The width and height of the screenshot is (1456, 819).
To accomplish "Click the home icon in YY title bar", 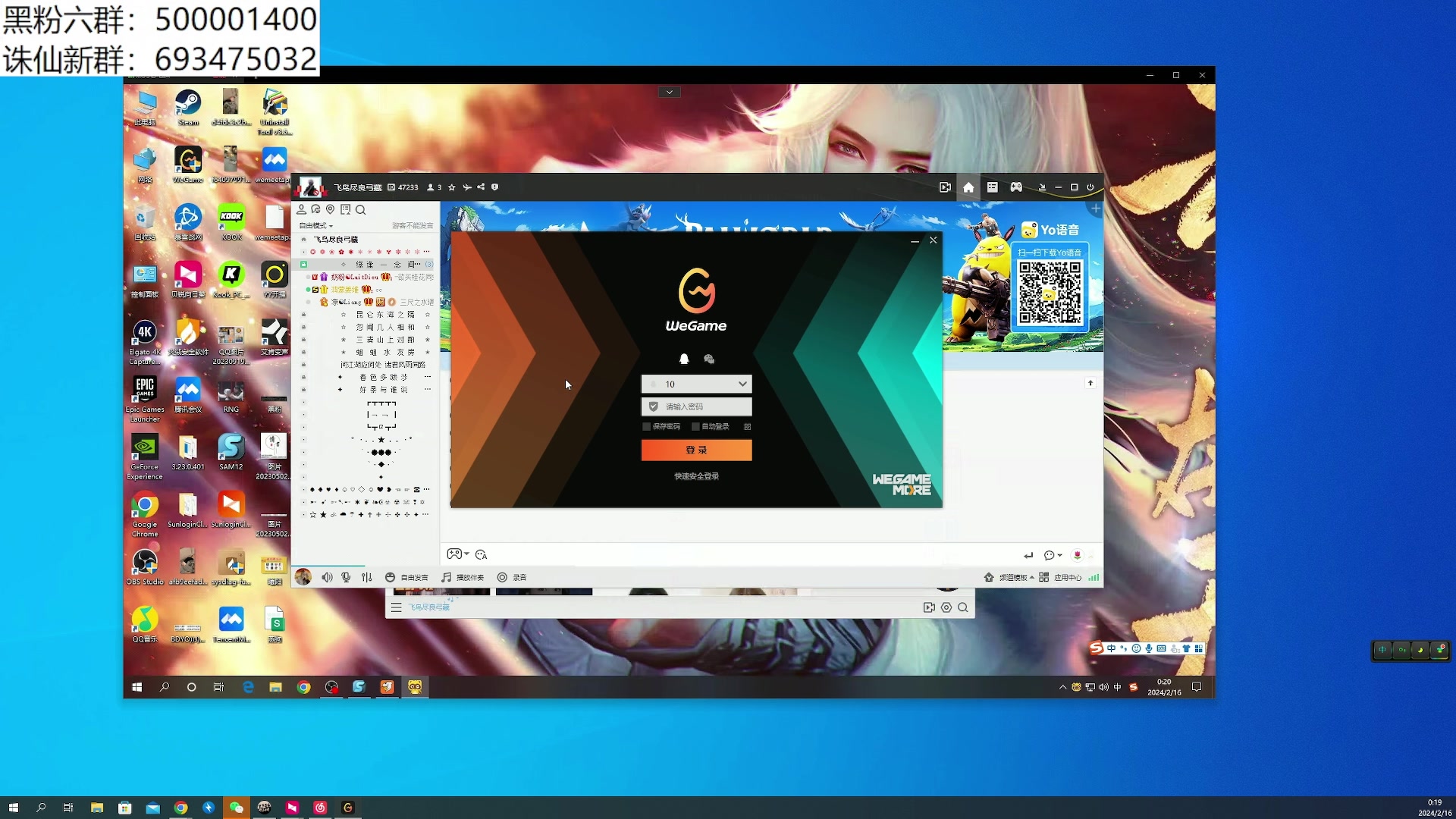I will click(x=968, y=187).
